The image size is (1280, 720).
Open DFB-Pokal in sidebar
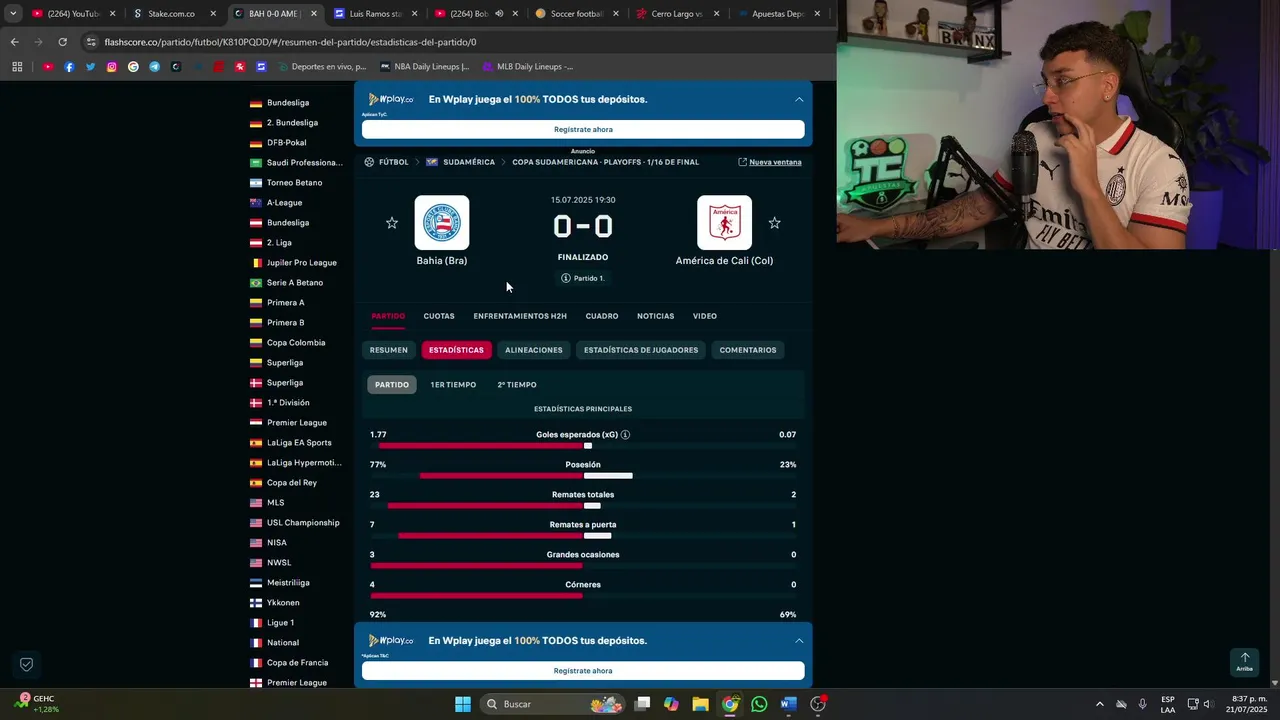point(286,143)
